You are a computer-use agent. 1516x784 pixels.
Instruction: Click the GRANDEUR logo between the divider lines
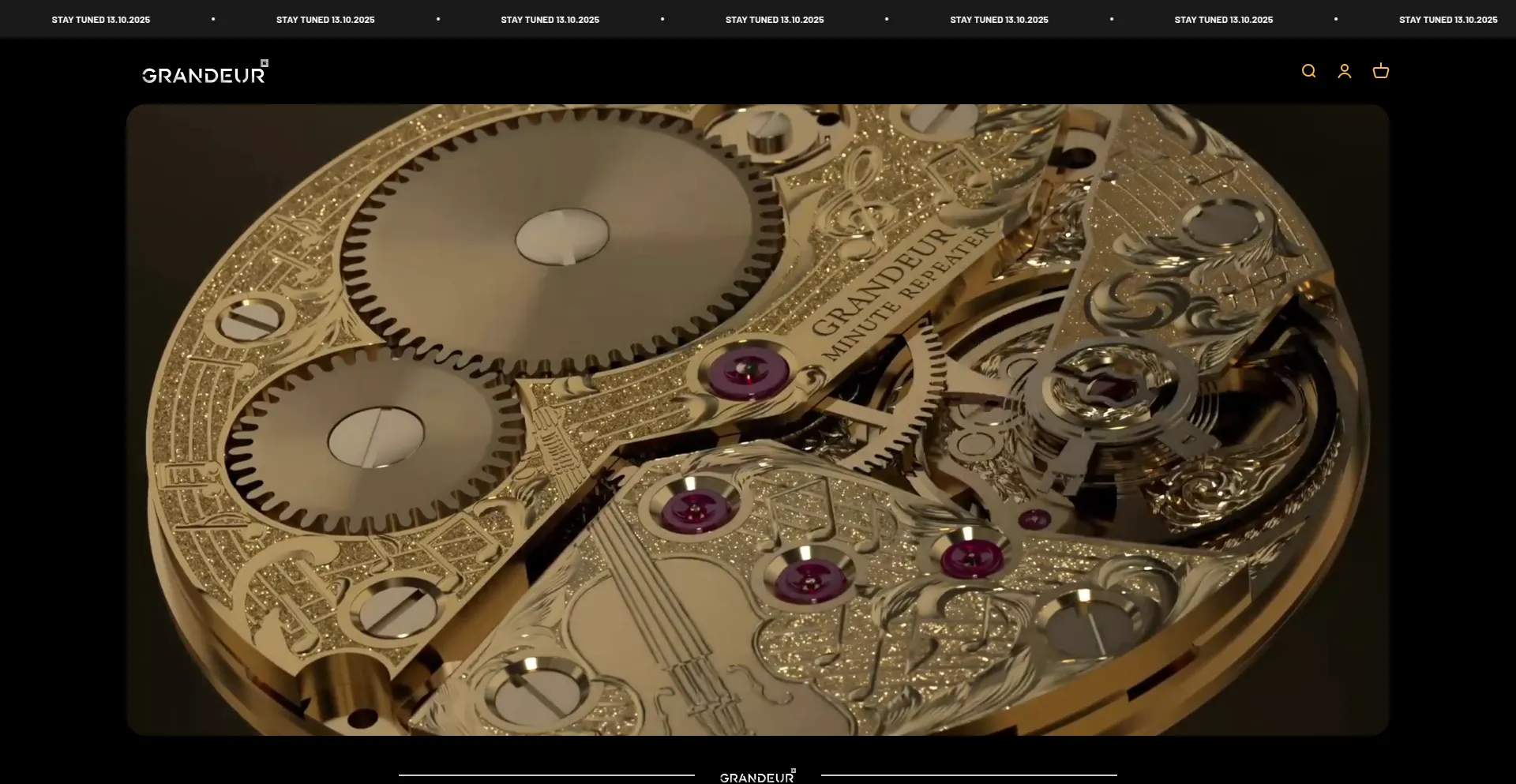(x=757, y=777)
